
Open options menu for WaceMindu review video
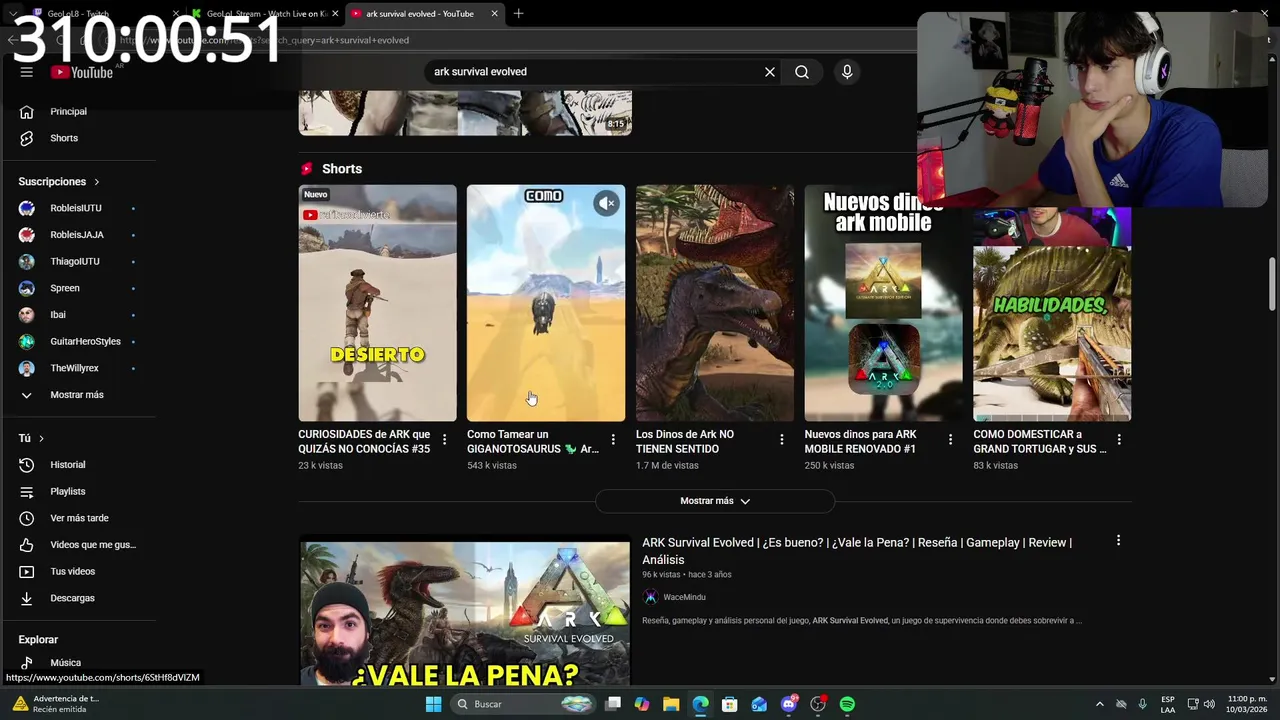[1118, 541]
